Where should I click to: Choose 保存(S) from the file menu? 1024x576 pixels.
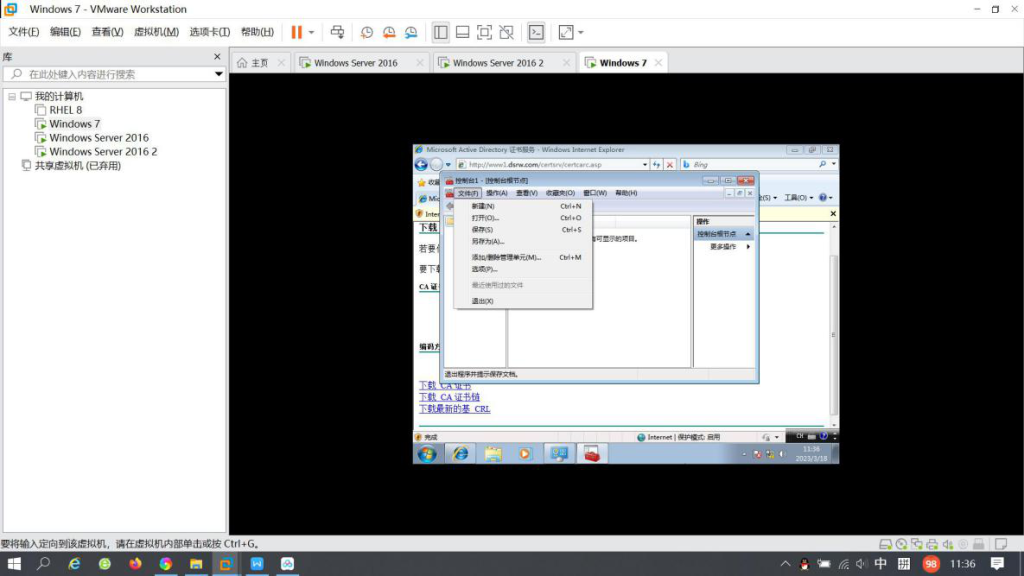click(524, 229)
